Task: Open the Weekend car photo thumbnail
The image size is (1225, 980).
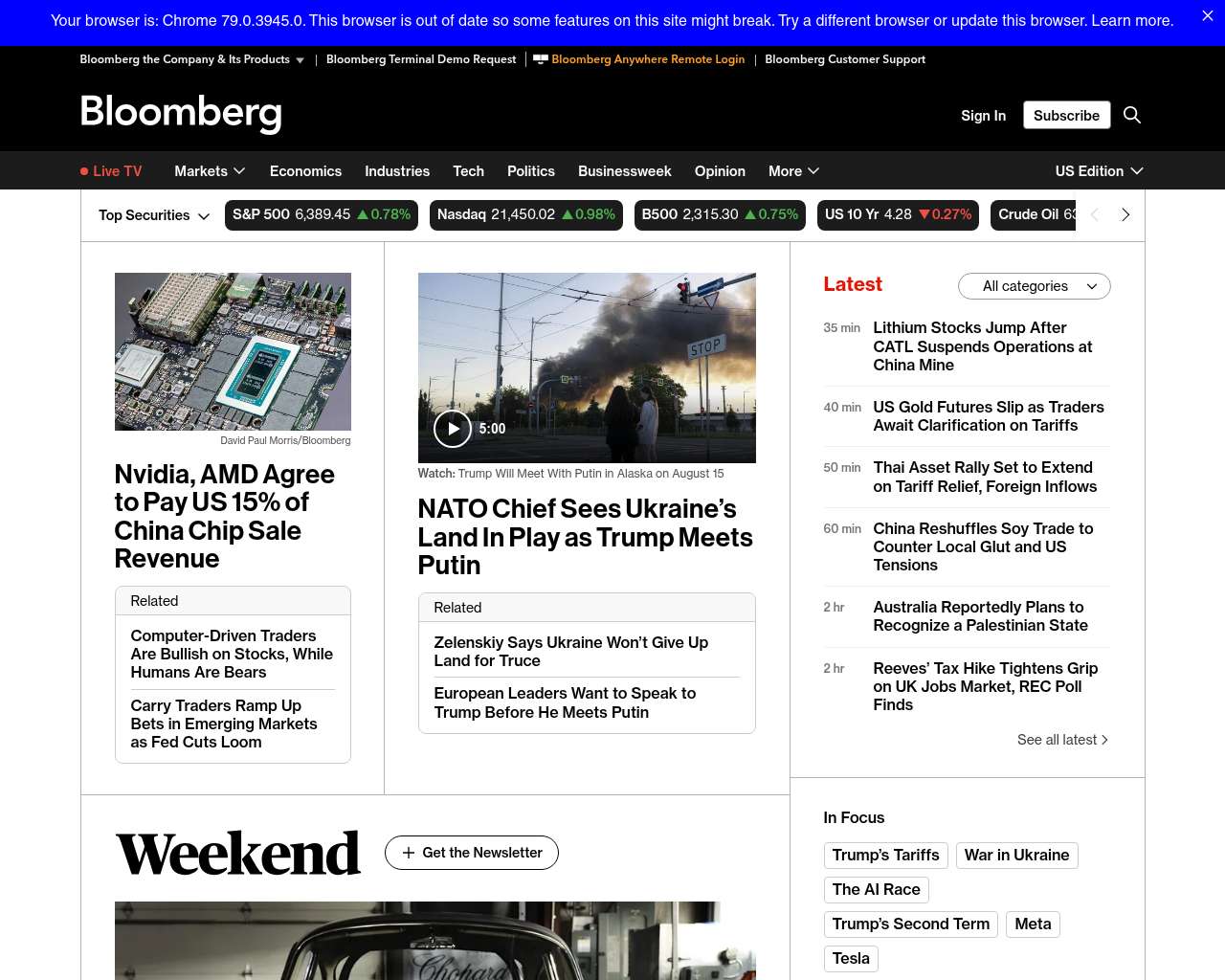Action: point(435,940)
